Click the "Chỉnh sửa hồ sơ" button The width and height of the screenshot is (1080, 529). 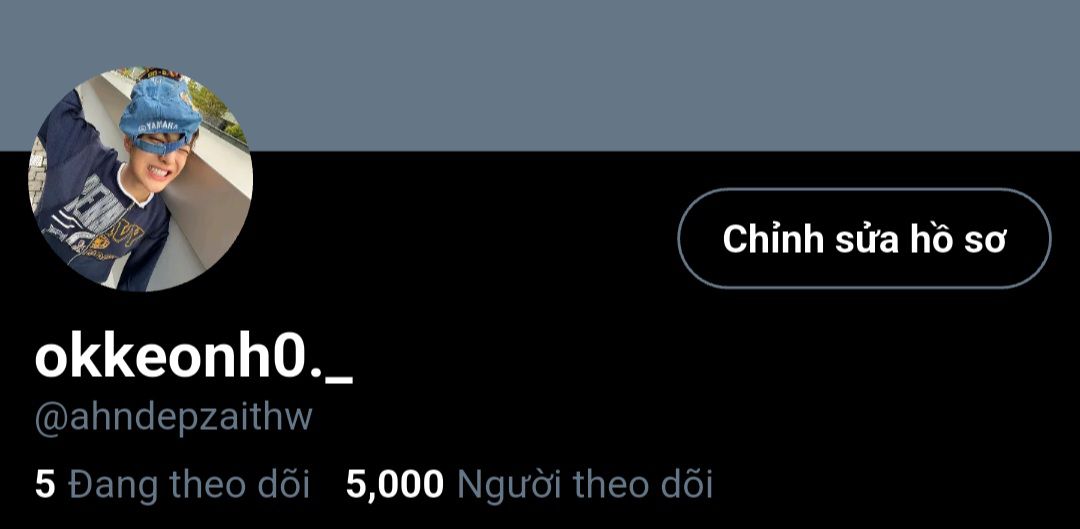pos(864,238)
